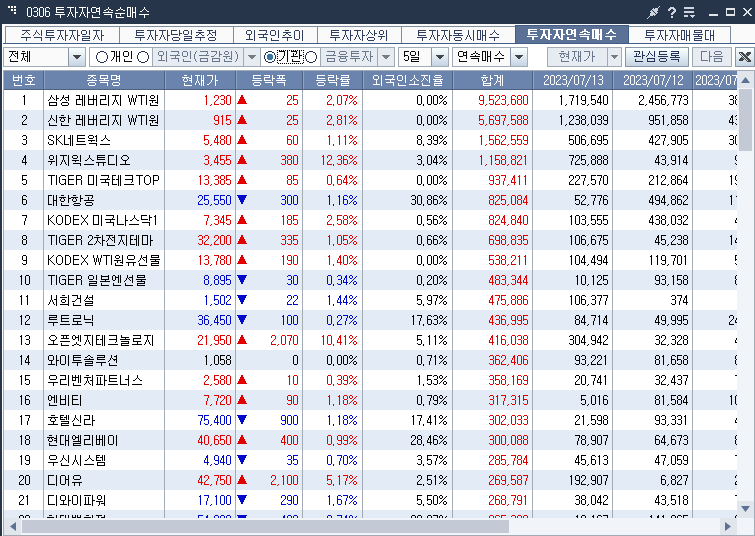Screen dimensions: 755x536
Task: Select the 개인 radio button
Action: pos(102,57)
